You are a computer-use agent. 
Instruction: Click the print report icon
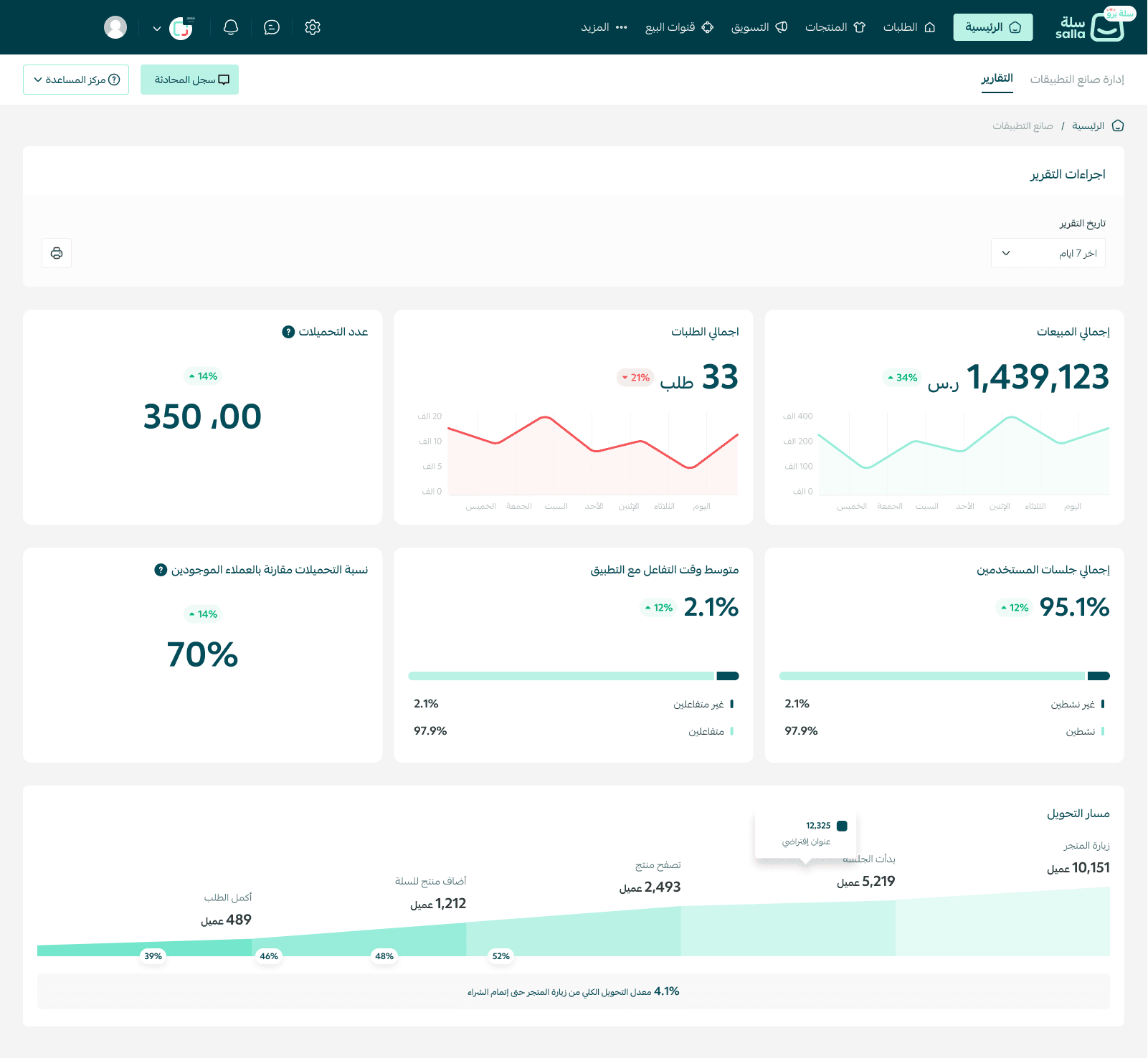[x=57, y=253]
